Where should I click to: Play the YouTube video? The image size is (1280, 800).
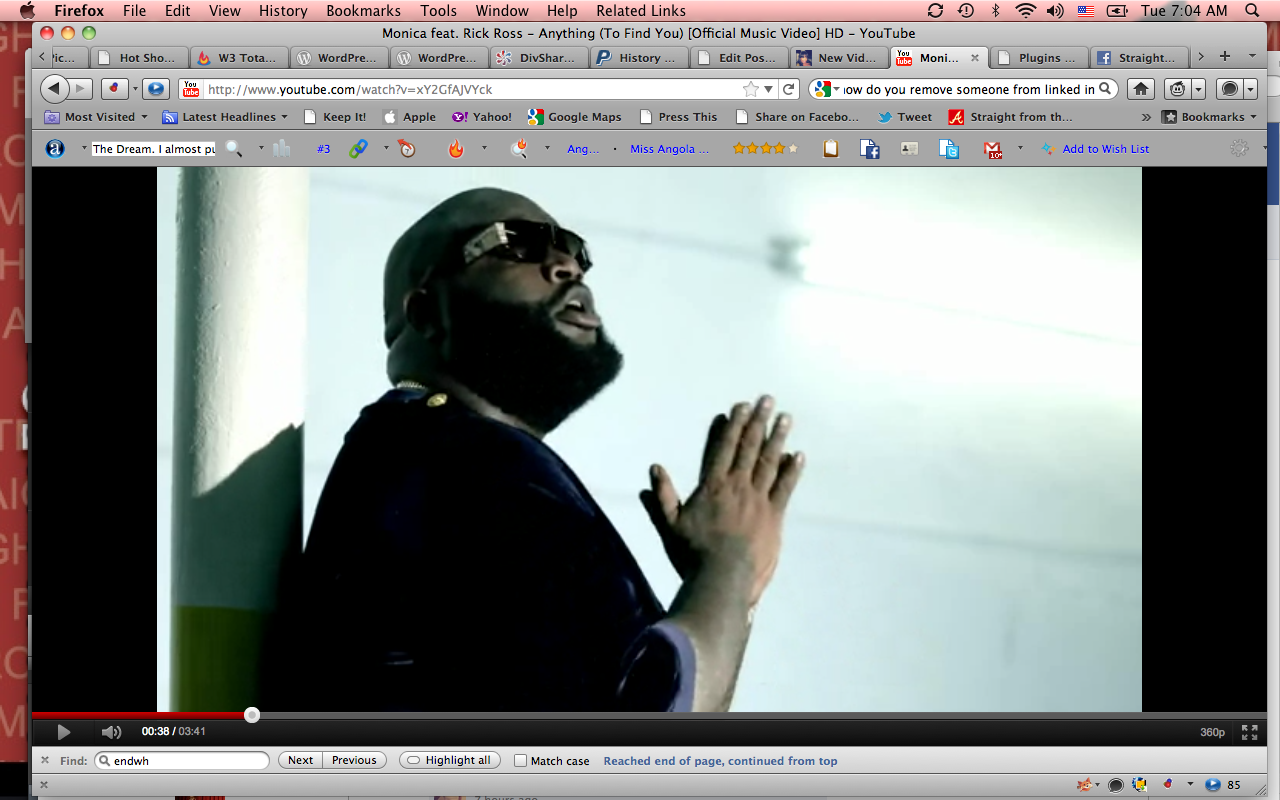[63, 732]
